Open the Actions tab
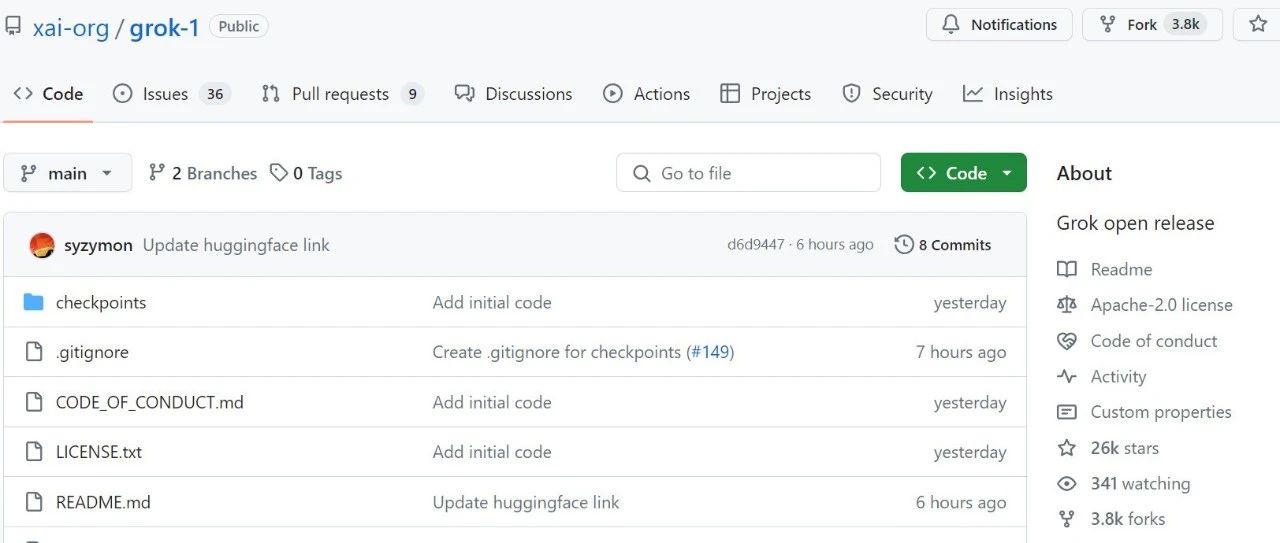Image resolution: width=1280 pixels, height=543 pixels. [x=647, y=94]
